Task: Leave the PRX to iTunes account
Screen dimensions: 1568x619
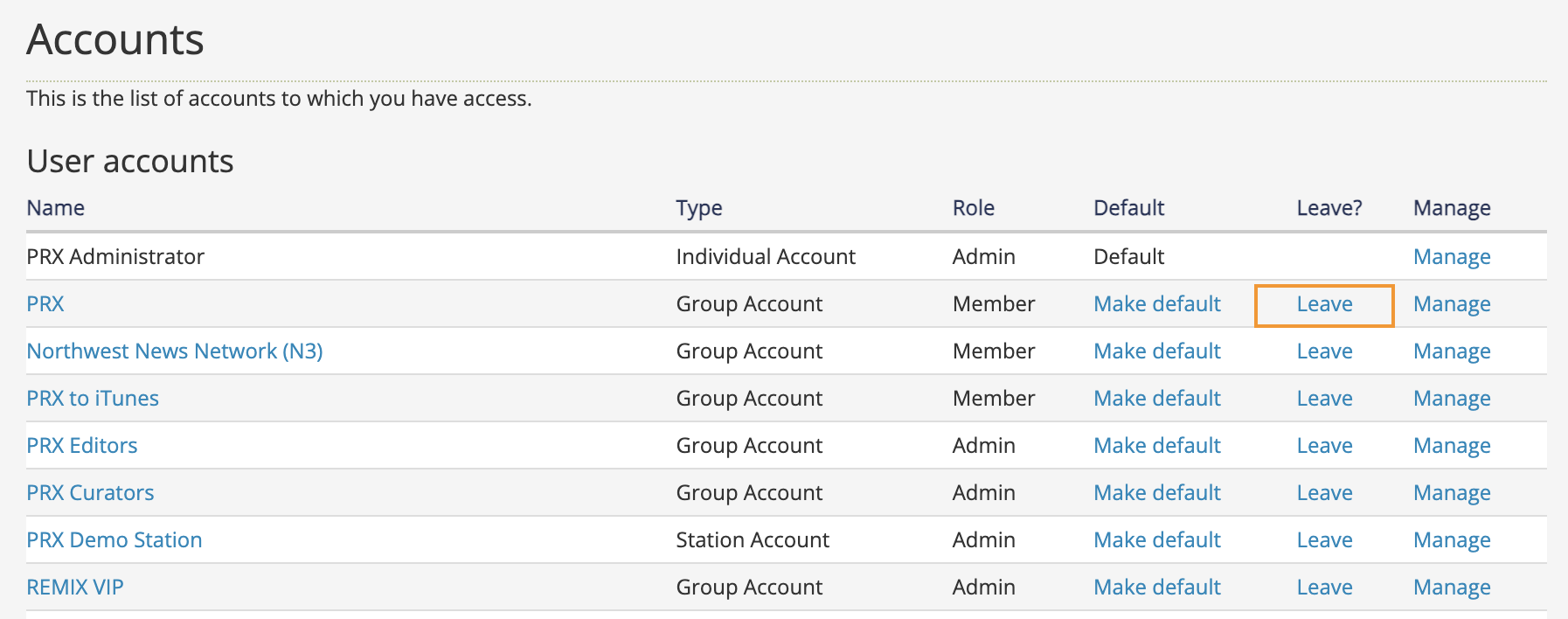Action: pos(1324,398)
